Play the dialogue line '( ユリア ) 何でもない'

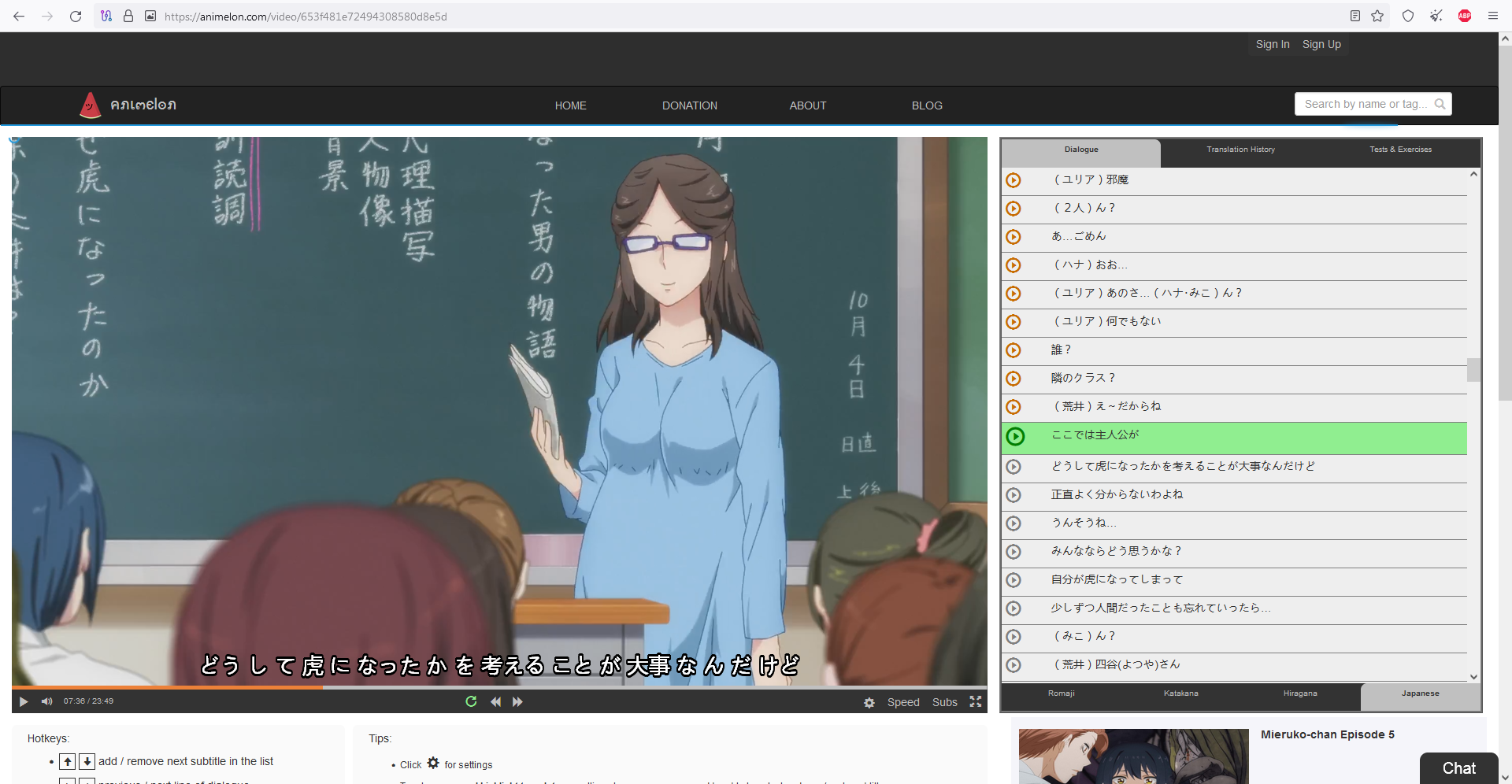click(x=1014, y=322)
